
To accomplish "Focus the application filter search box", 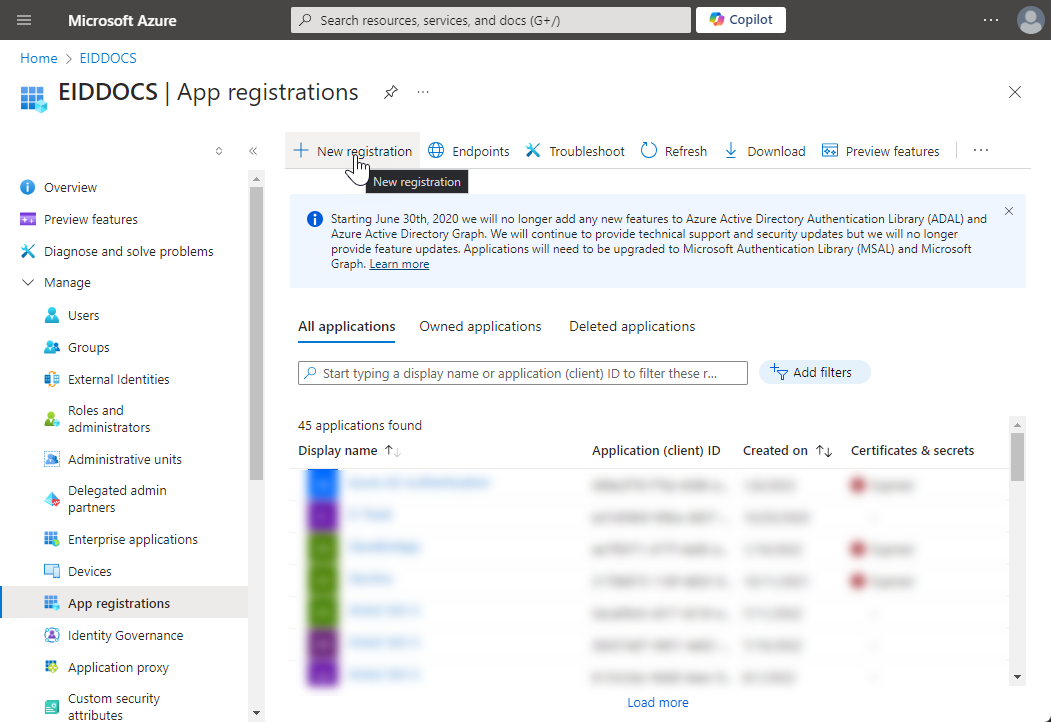I will [x=523, y=373].
